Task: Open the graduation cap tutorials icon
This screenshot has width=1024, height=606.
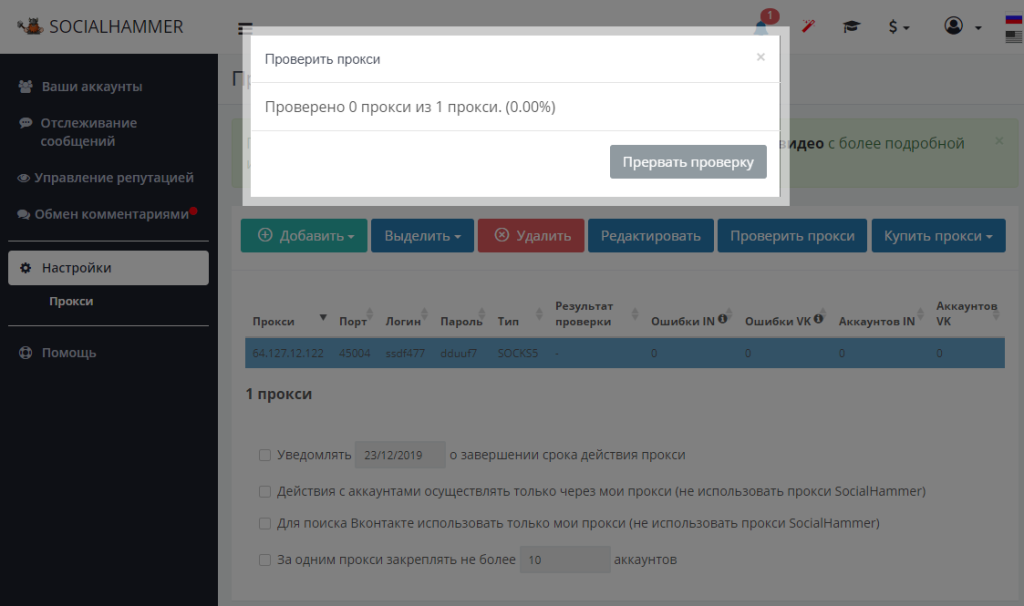Action: pyautogui.click(x=852, y=27)
